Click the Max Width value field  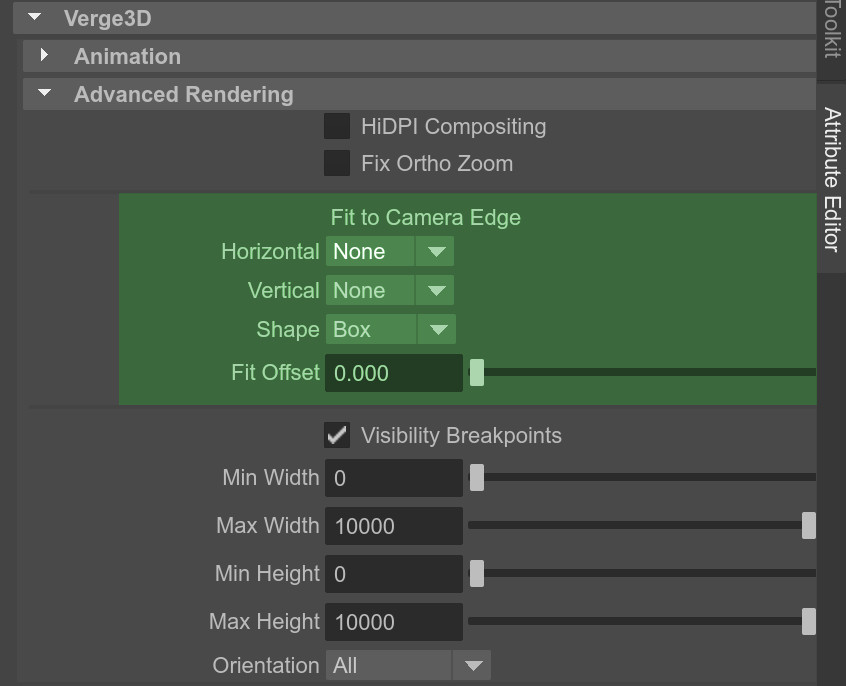pos(394,526)
